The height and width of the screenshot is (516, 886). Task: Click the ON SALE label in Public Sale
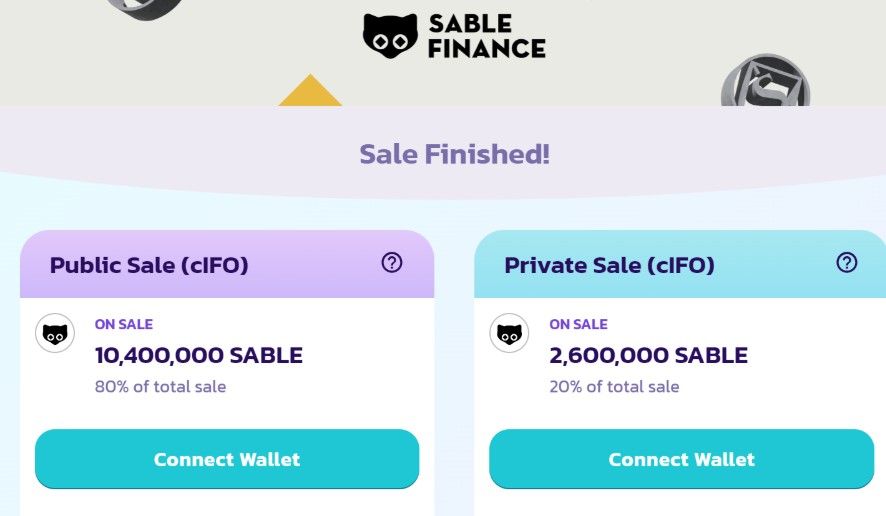tap(124, 324)
